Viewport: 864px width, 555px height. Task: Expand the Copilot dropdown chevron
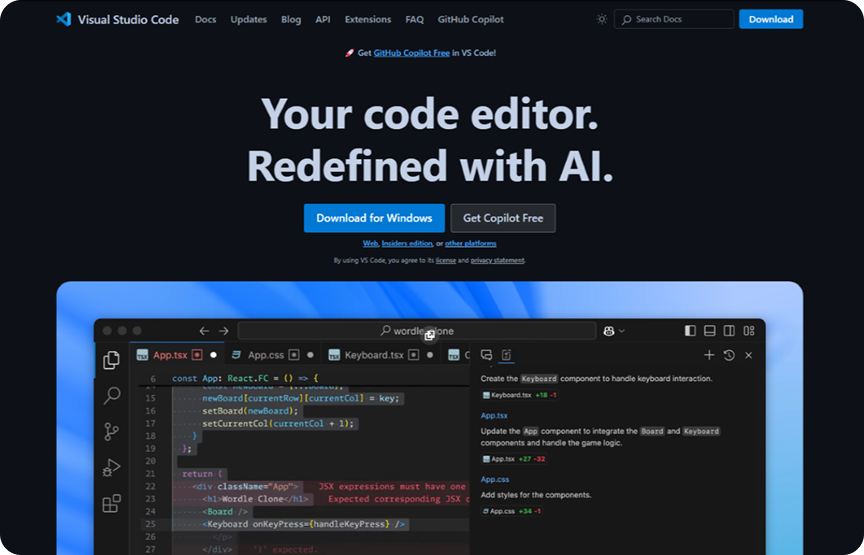pyautogui.click(x=622, y=331)
